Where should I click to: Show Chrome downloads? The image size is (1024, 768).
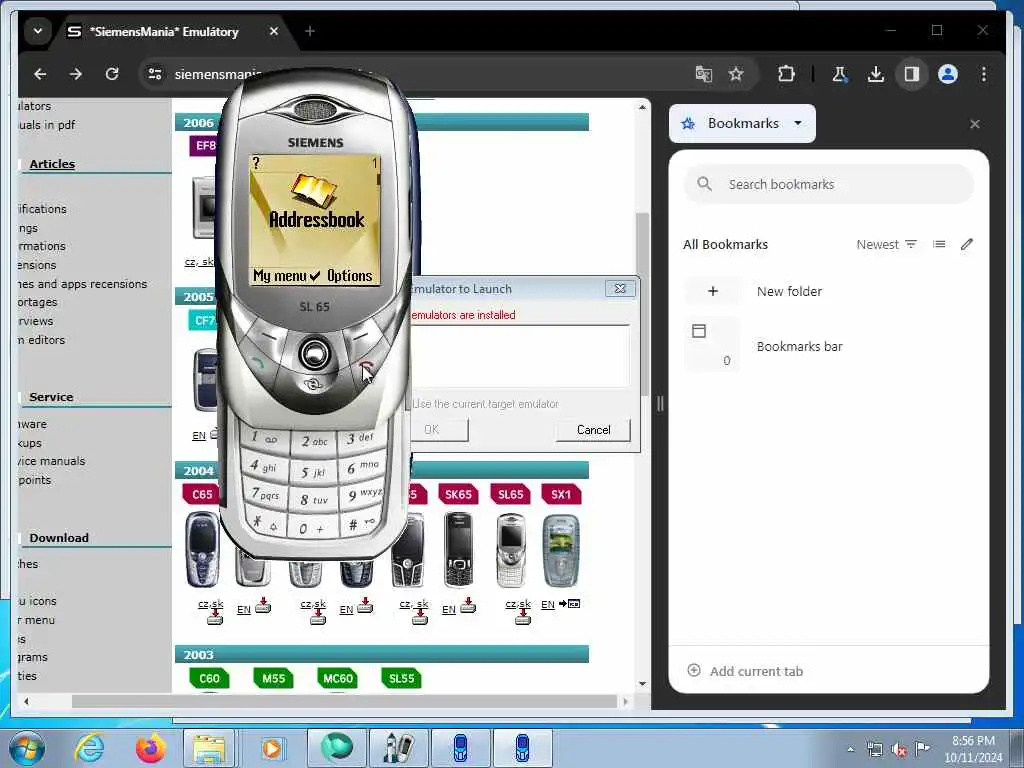876,74
